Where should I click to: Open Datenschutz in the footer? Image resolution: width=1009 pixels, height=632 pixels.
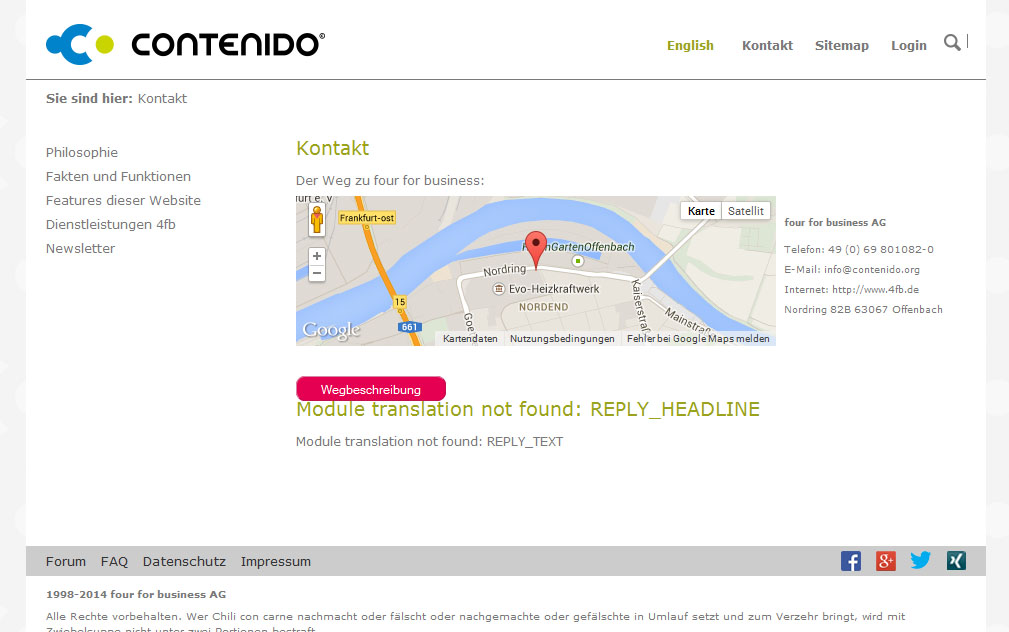tap(184, 561)
